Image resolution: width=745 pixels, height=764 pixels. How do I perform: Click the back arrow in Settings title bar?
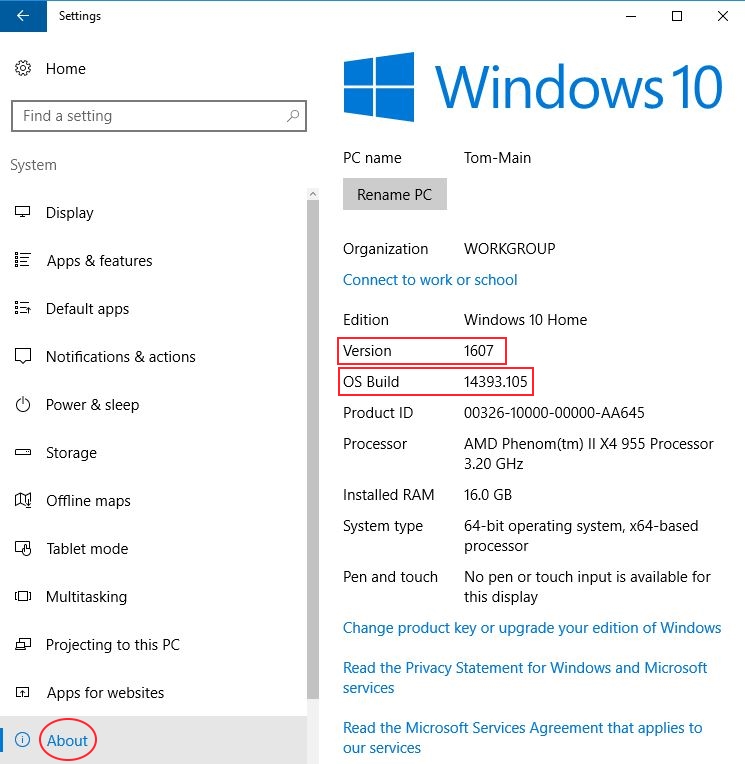pyautogui.click(x=23, y=16)
